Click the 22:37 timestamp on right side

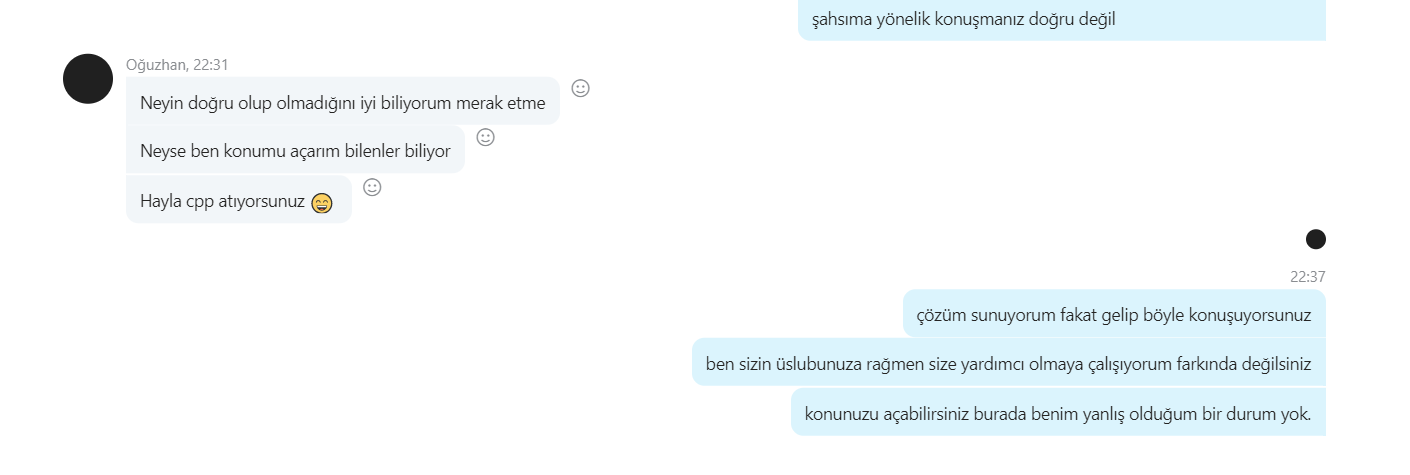click(x=1307, y=277)
